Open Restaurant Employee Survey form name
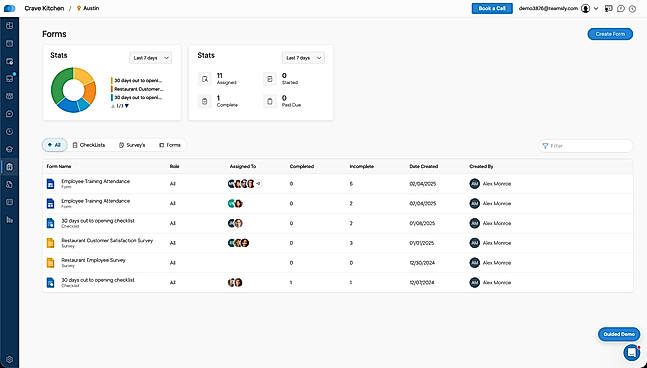Screen dimensions: 647x368 point(93,260)
